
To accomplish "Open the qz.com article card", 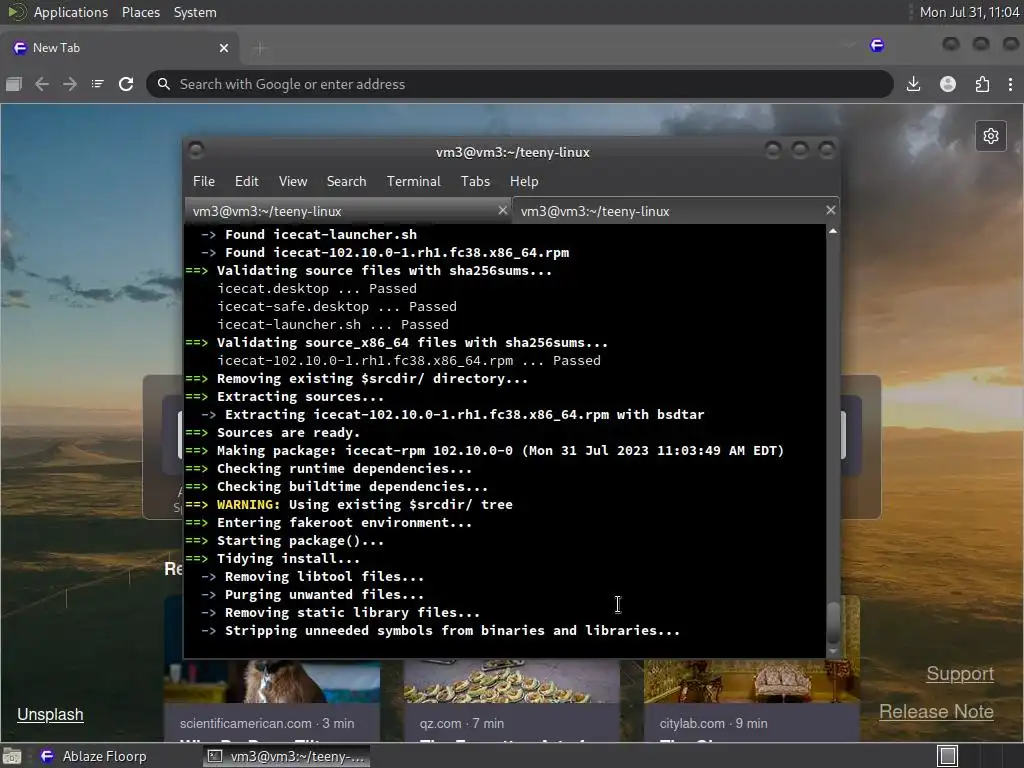I will (x=511, y=701).
